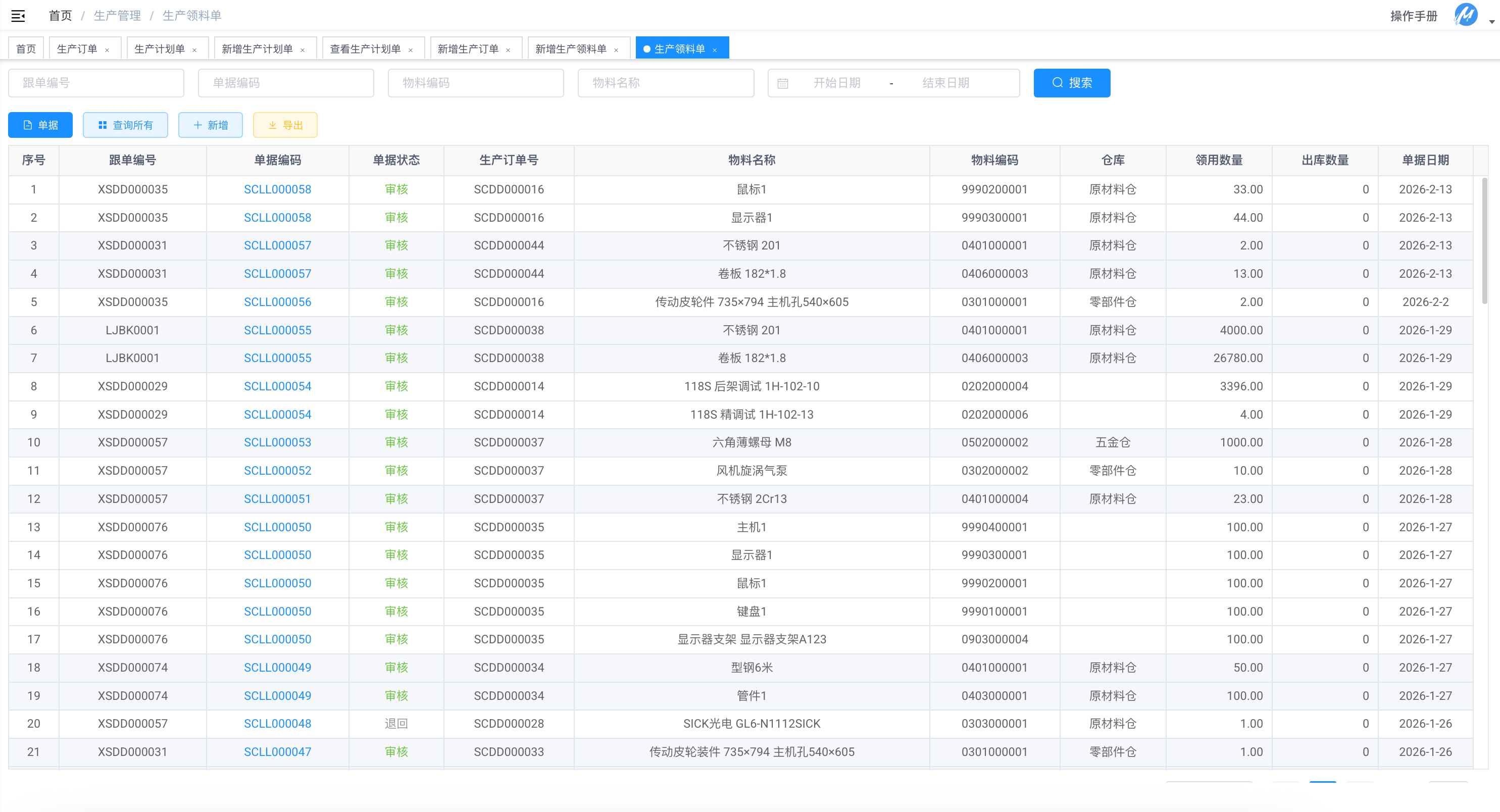
Task: Click 开始日期 start date field
Action: coord(836,83)
